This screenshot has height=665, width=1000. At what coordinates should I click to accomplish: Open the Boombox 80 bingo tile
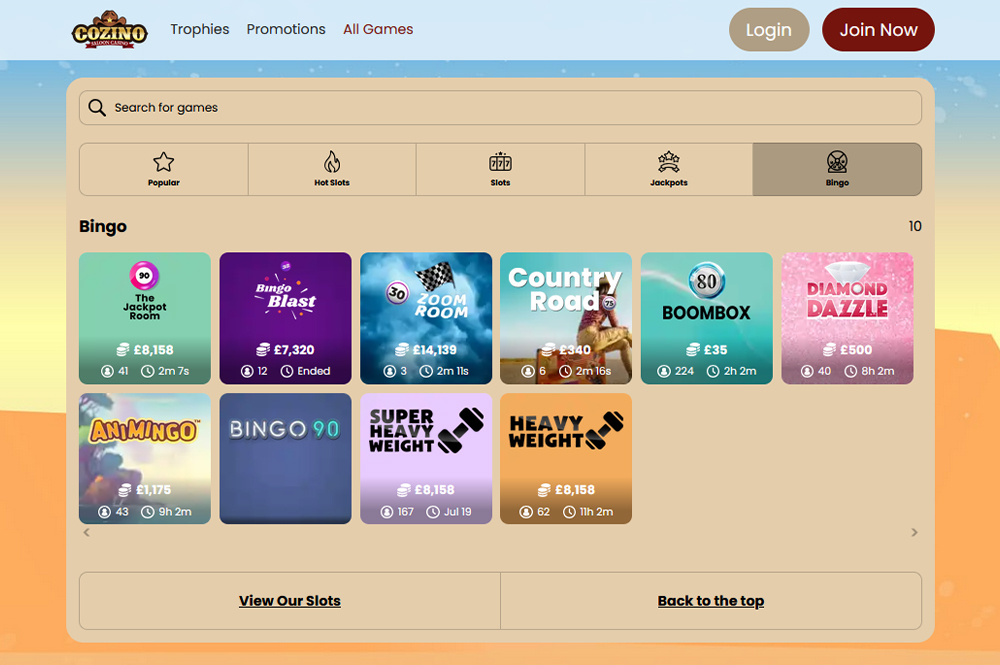(x=707, y=318)
